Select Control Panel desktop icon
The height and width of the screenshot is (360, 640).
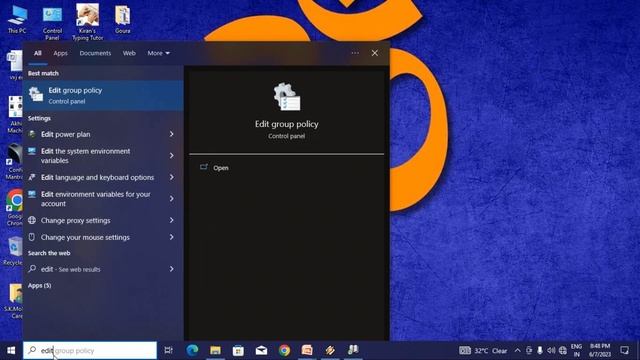(x=52, y=23)
